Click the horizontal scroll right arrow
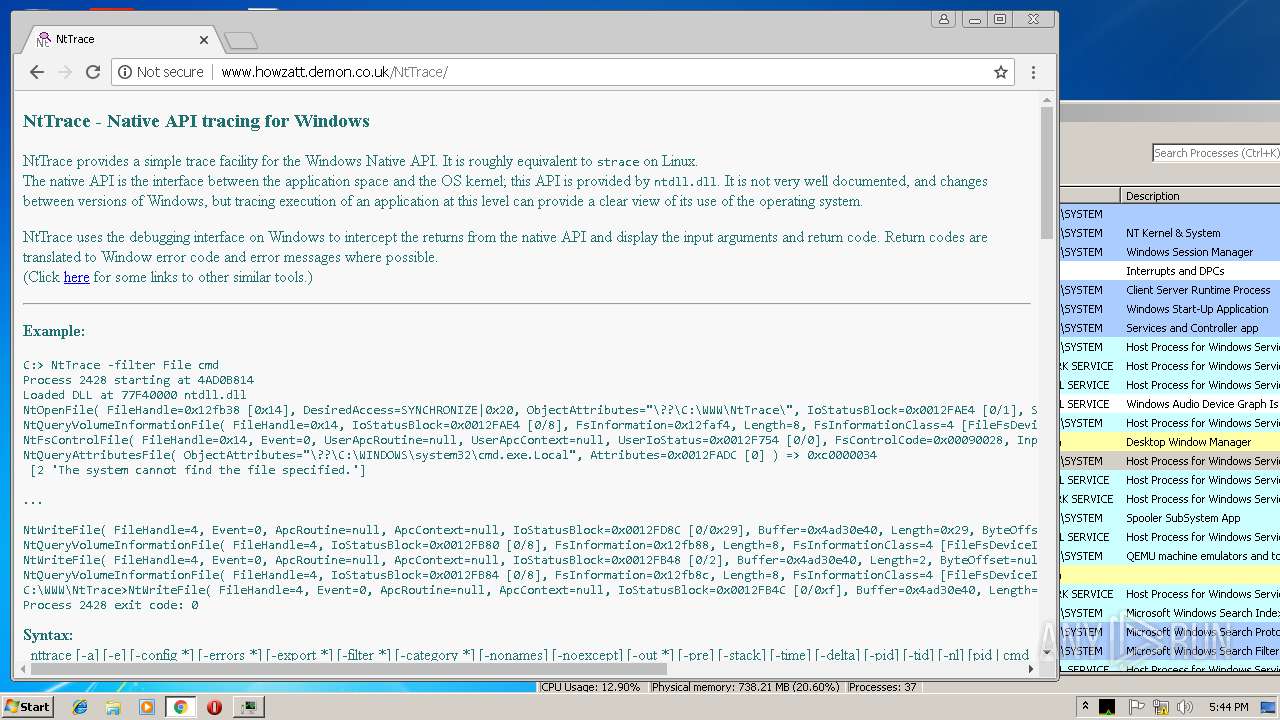The image size is (1280, 720). [1032, 668]
